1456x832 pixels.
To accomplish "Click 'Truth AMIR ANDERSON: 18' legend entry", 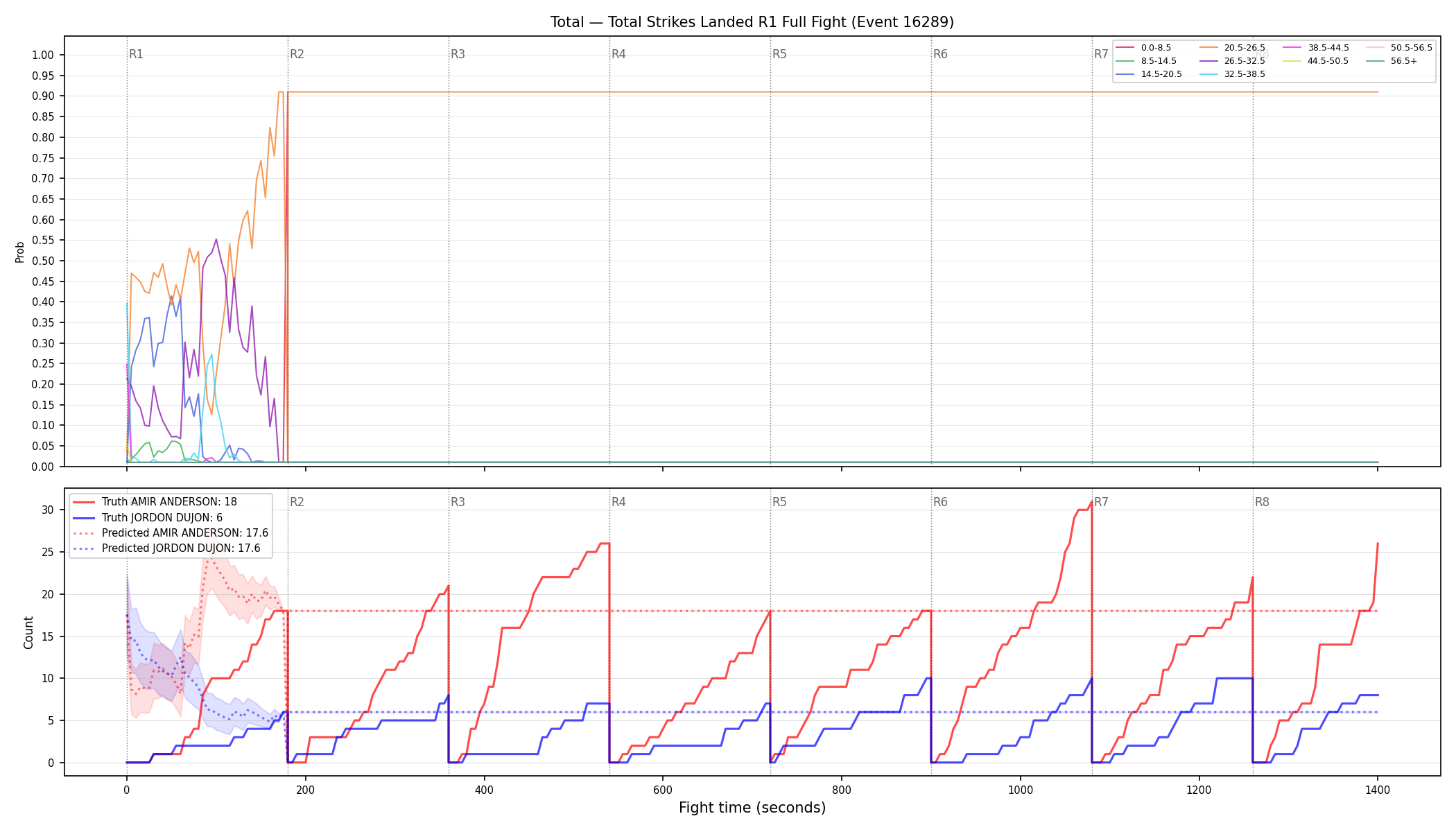I will pos(155,502).
